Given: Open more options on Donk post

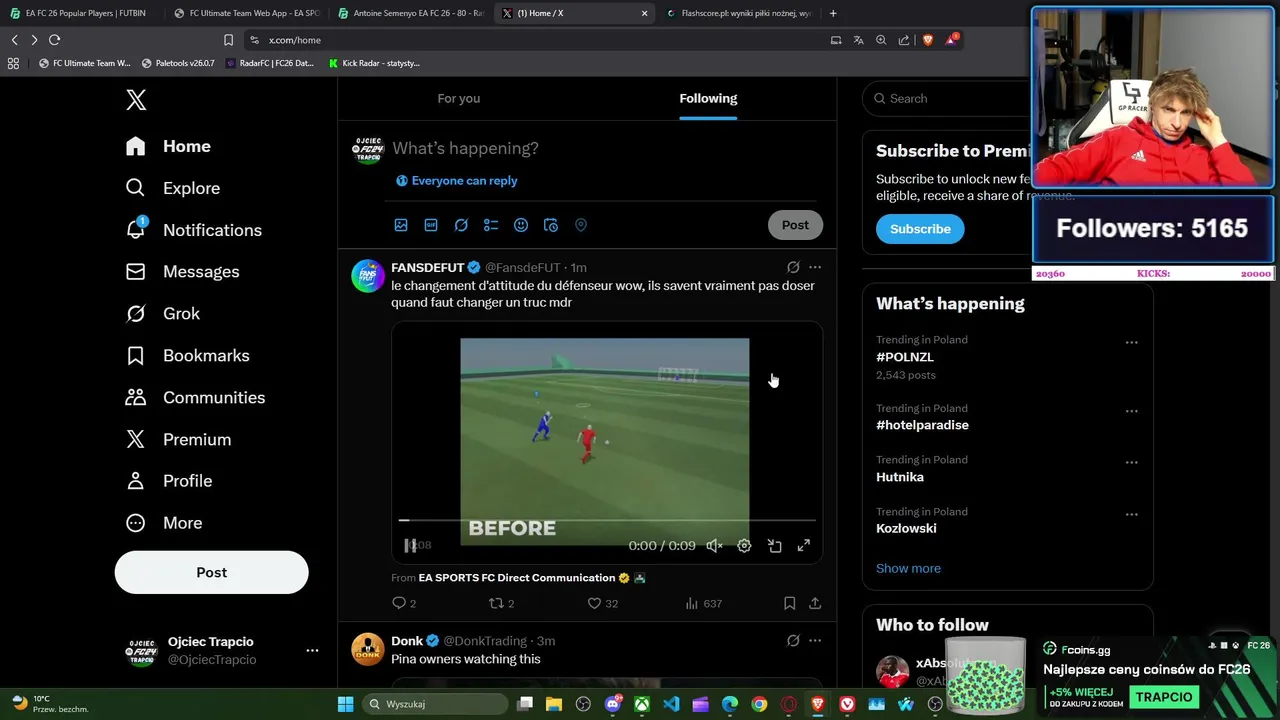Looking at the screenshot, I should click(x=815, y=640).
